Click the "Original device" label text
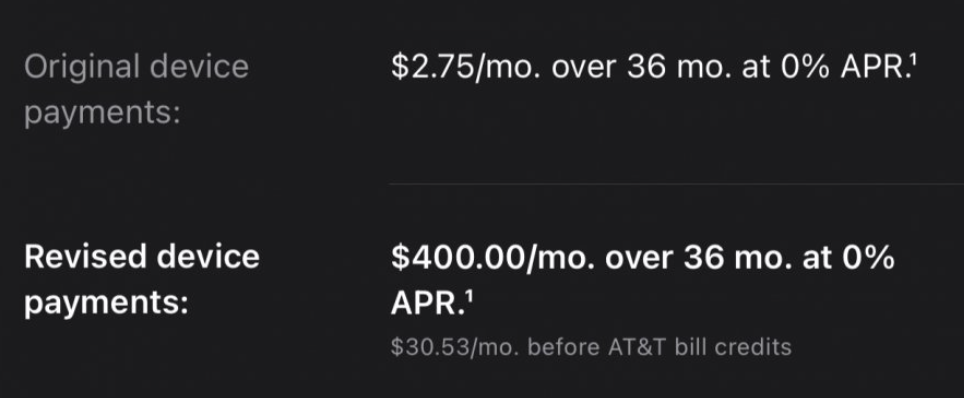The width and height of the screenshot is (964, 398). [x=136, y=66]
